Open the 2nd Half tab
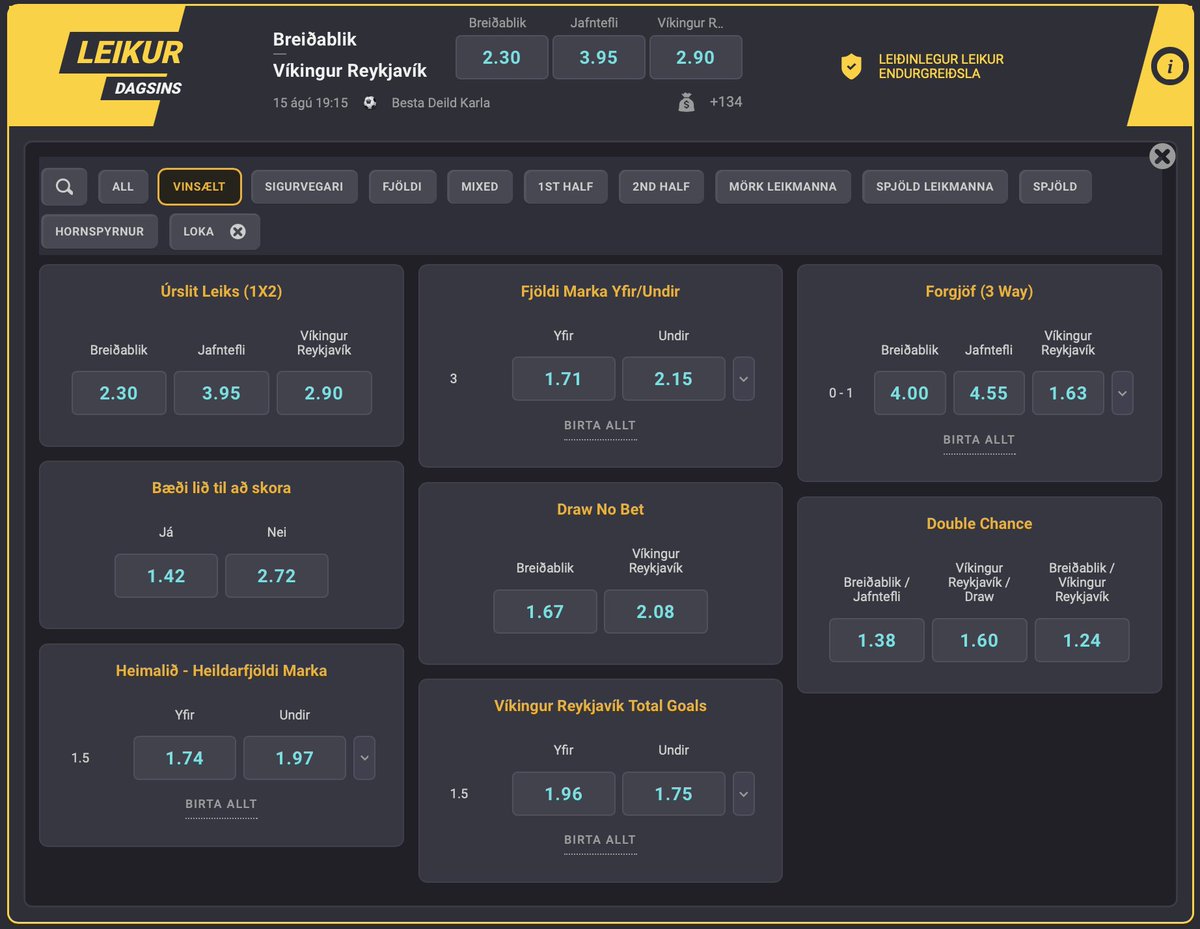The width and height of the screenshot is (1200, 929). [661, 187]
